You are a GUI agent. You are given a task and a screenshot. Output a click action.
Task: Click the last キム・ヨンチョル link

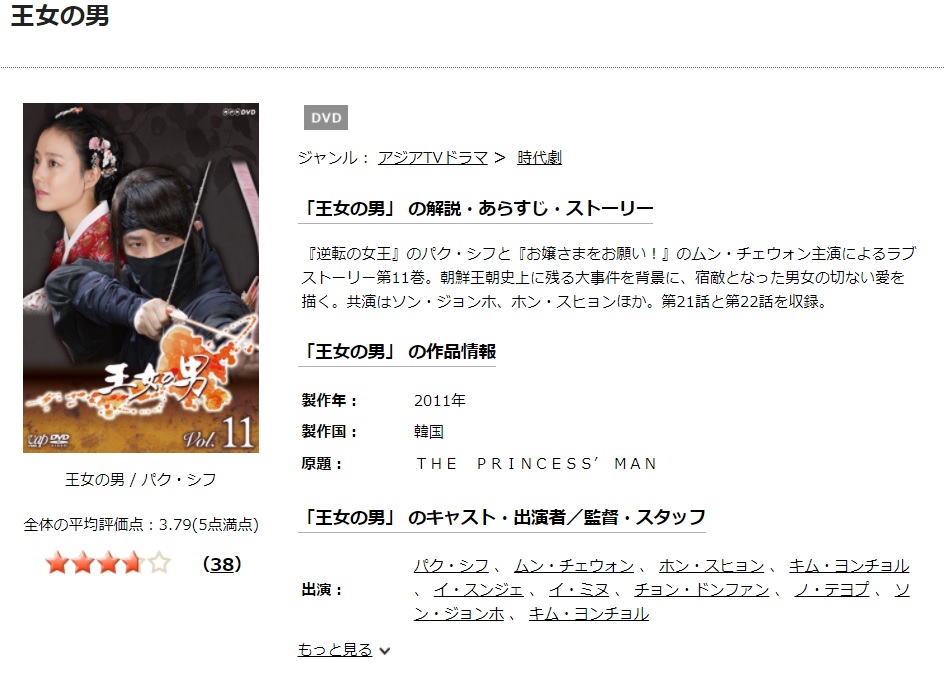coord(589,614)
